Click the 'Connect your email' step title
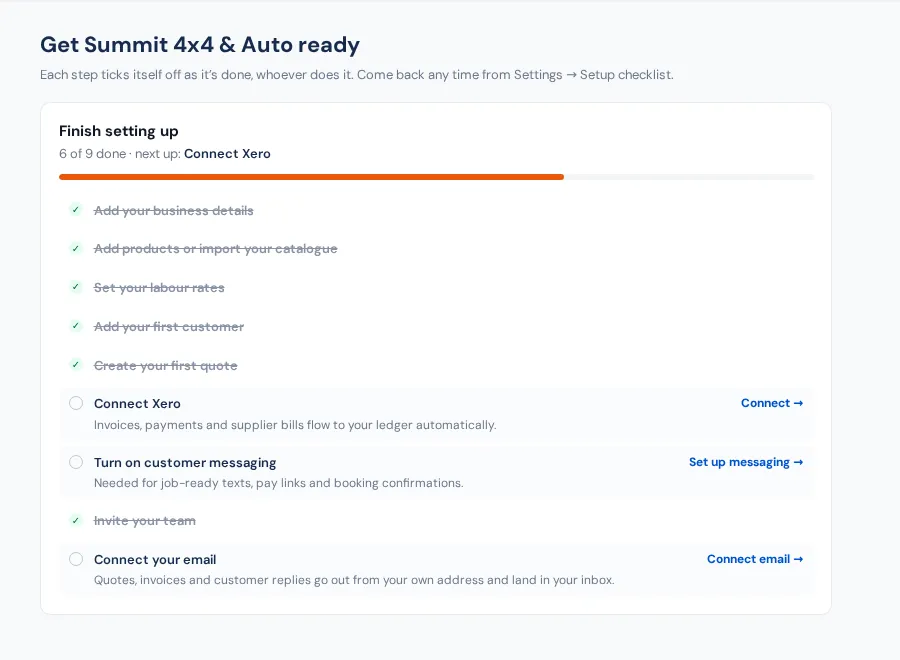Viewport: 900px width, 660px height. 155,560
